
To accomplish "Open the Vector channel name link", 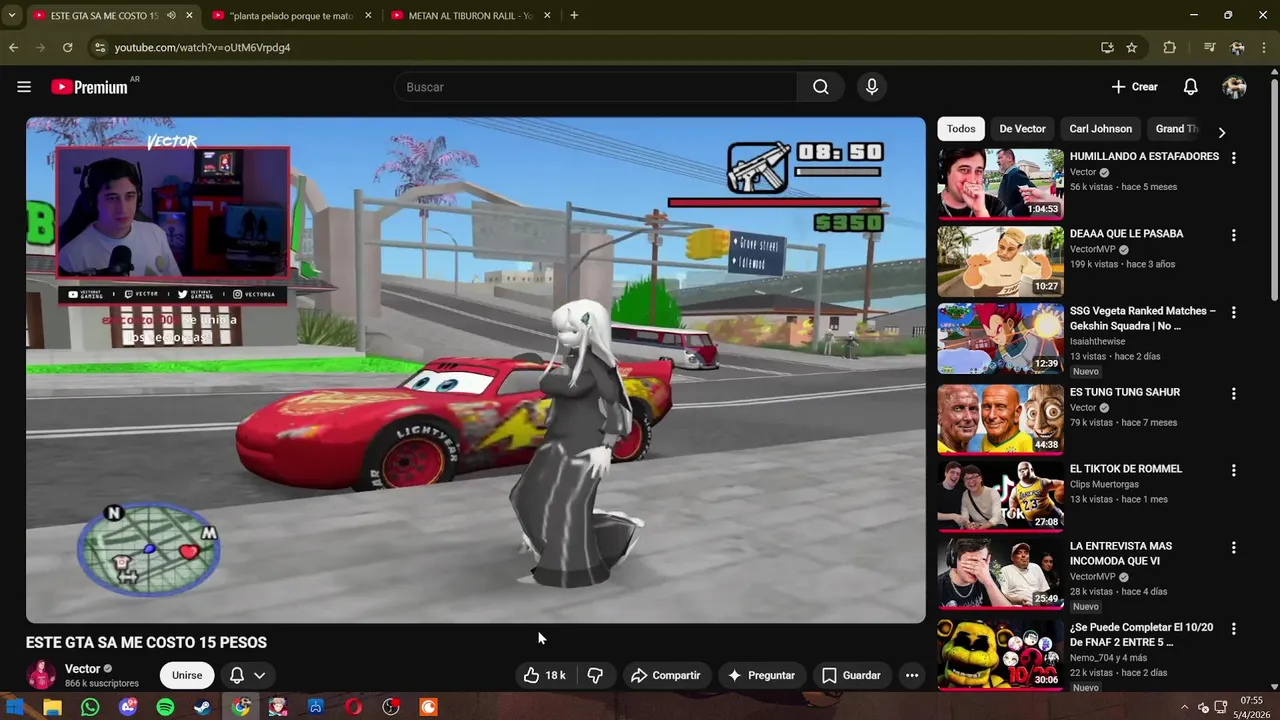I will pyautogui.click(x=82, y=669).
